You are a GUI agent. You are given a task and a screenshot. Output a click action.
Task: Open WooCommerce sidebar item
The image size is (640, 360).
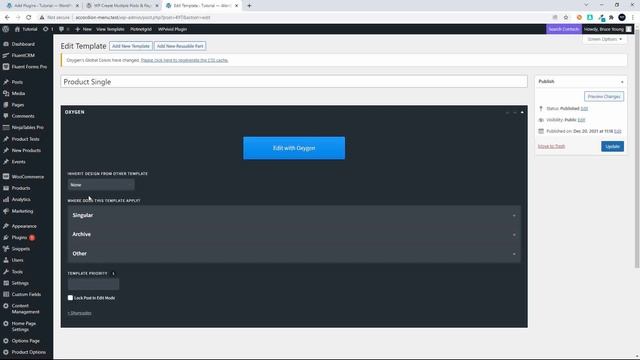coord(27,177)
